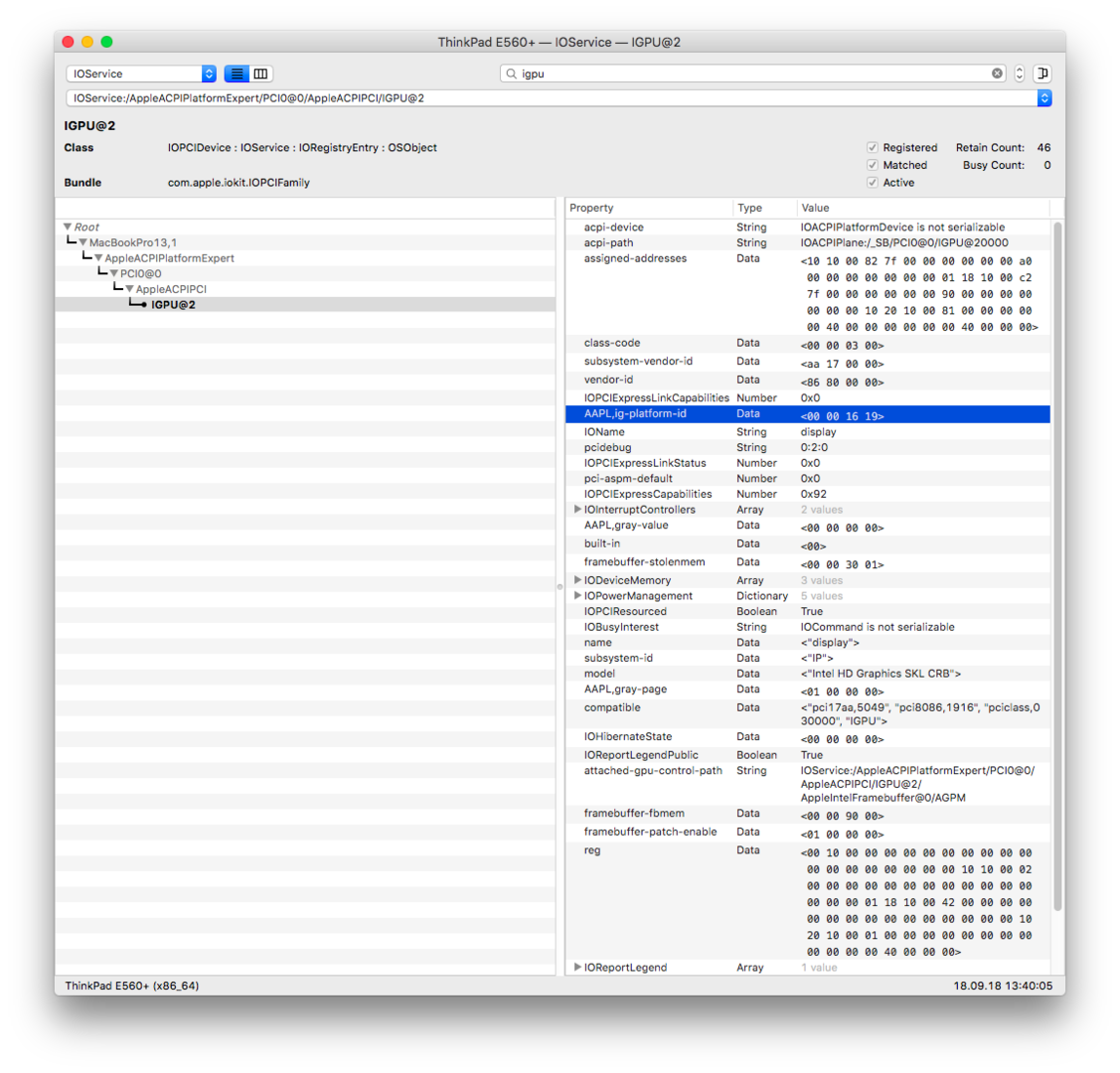This screenshot has height=1073, width=1120.
Task: Sort by Type column header
Action: [x=764, y=208]
